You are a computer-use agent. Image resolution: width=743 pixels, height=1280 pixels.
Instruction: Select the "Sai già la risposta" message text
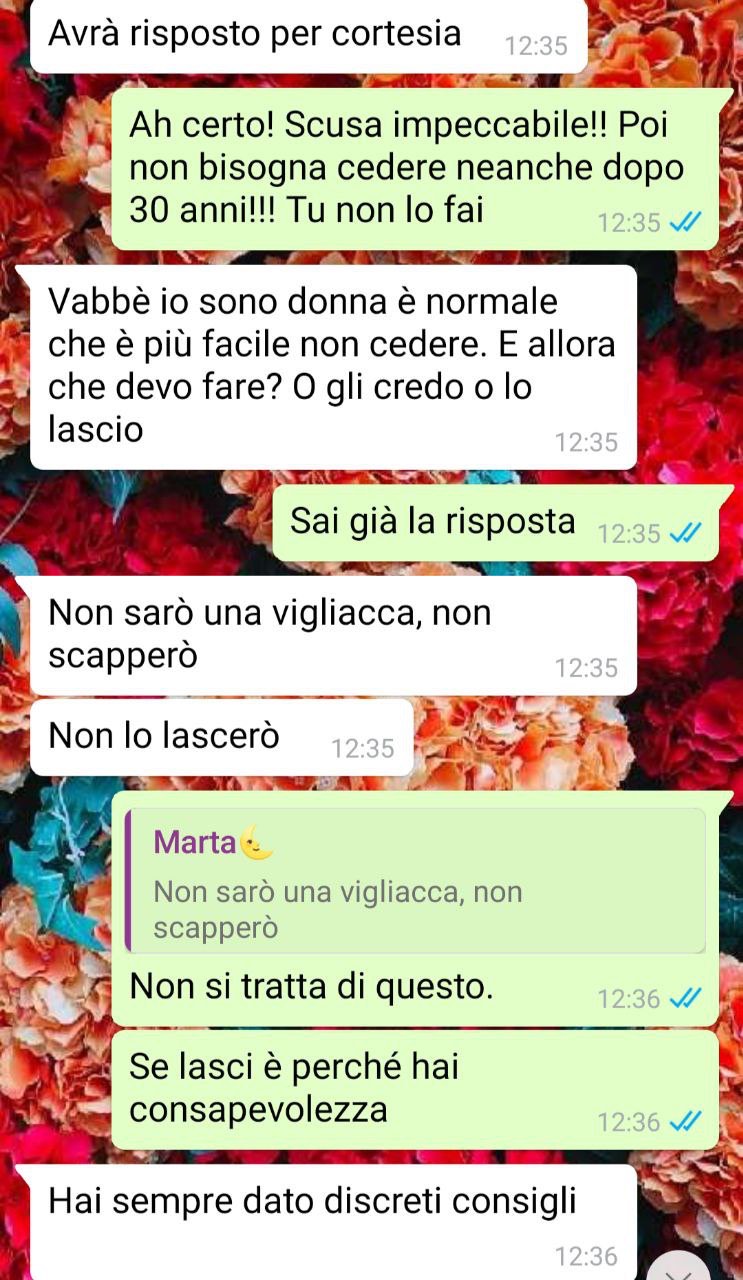click(433, 521)
